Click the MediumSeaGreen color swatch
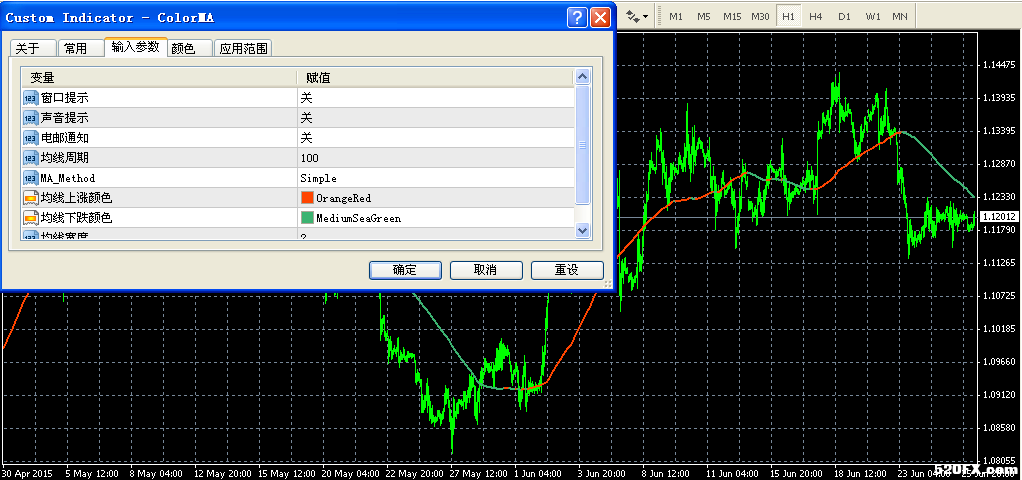 tap(307, 218)
